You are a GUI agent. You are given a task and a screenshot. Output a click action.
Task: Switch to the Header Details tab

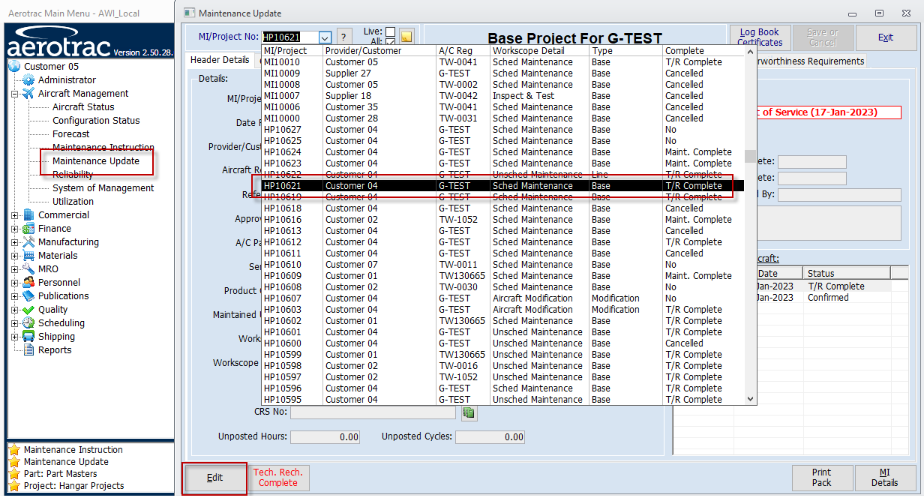point(220,60)
